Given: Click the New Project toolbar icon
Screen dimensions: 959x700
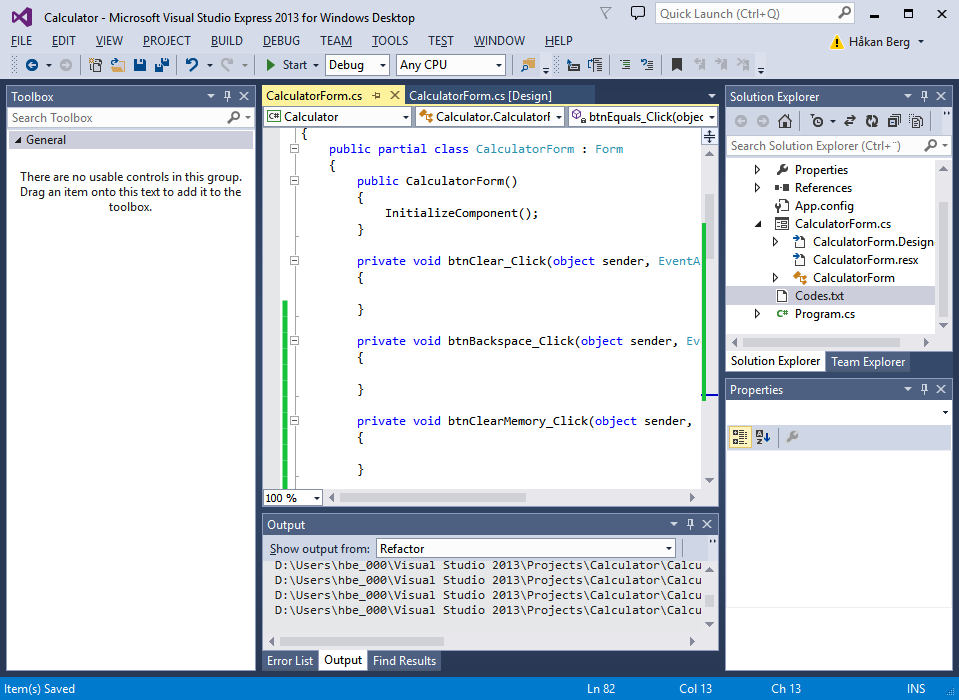Looking at the screenshot, I should [x=95, y=65].
